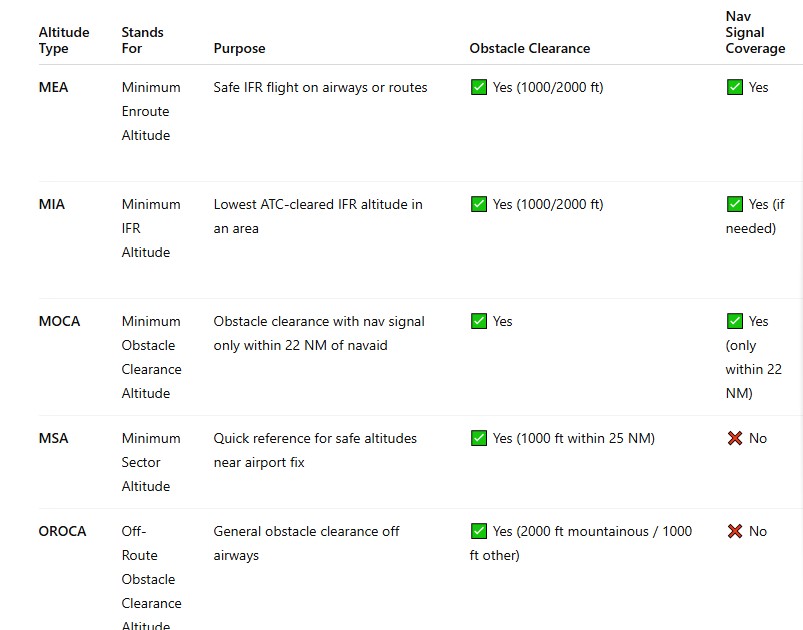Click the 'Obstacle Clearance' column header
The width and height of the screenshot is (803, 630).
pos(530,49)
